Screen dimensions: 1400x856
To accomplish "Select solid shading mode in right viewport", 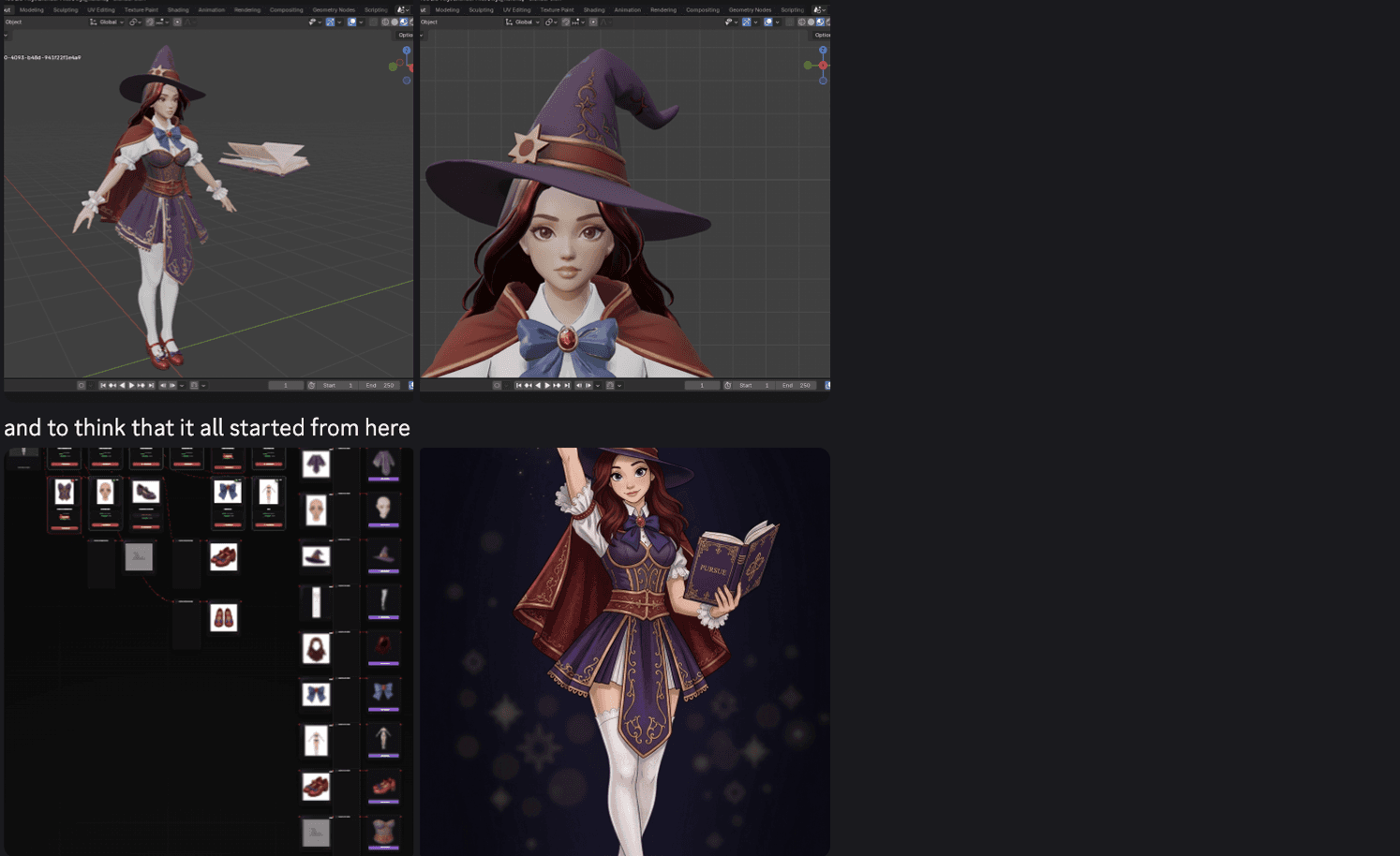I will 811,22.
